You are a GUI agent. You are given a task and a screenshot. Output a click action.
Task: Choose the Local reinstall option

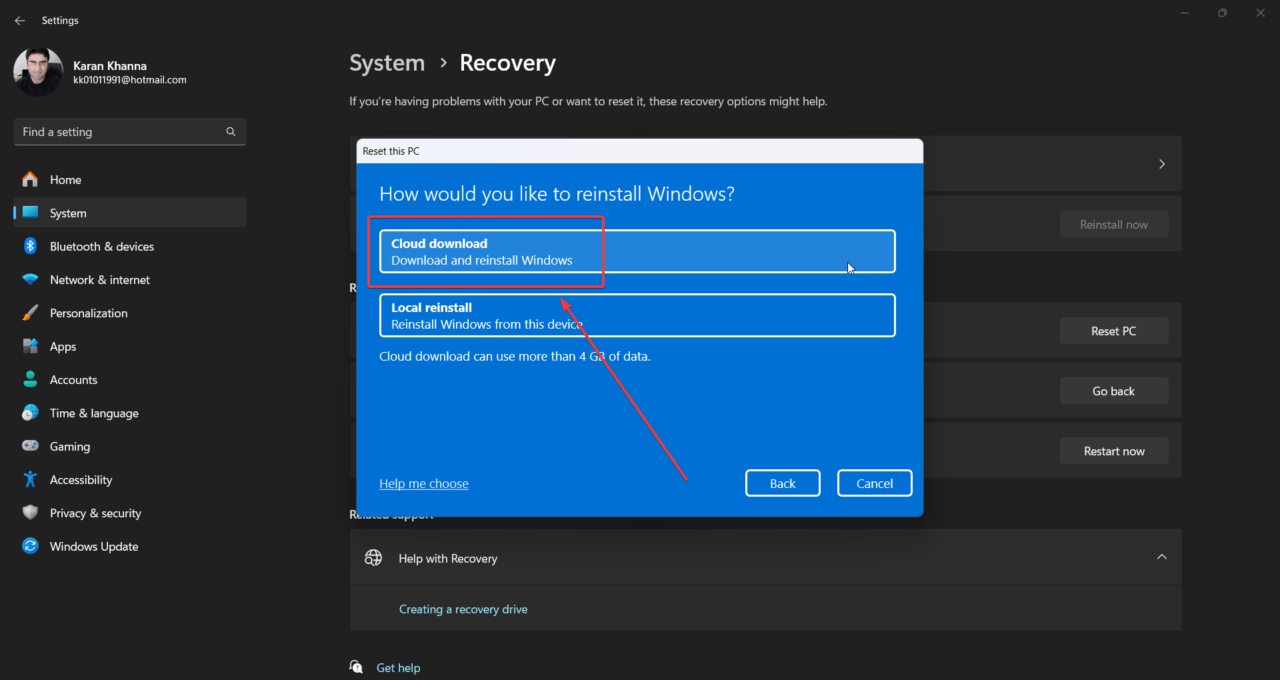pyautogui.click(x=637, y=316)
